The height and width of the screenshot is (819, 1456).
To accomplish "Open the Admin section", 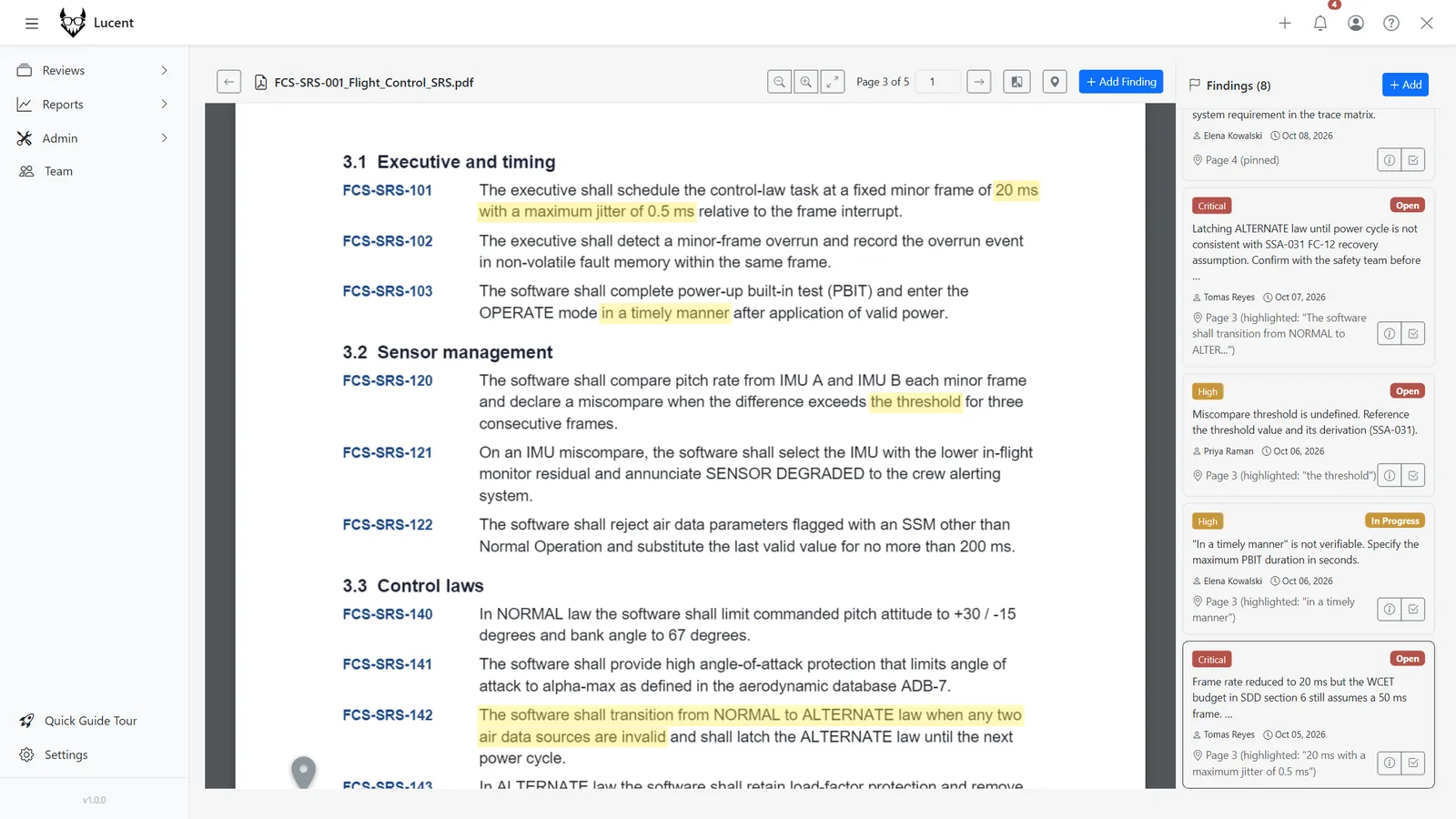I will (x=94, y=138).
